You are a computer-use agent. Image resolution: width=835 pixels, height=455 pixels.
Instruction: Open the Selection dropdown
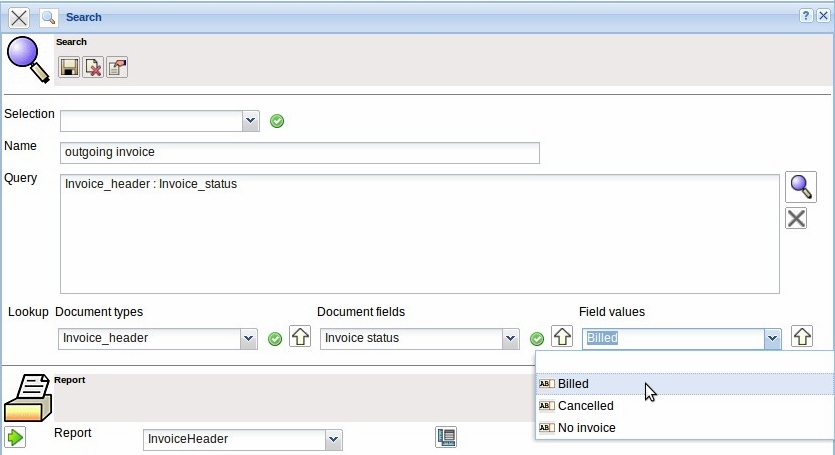(x=250, y=121)
